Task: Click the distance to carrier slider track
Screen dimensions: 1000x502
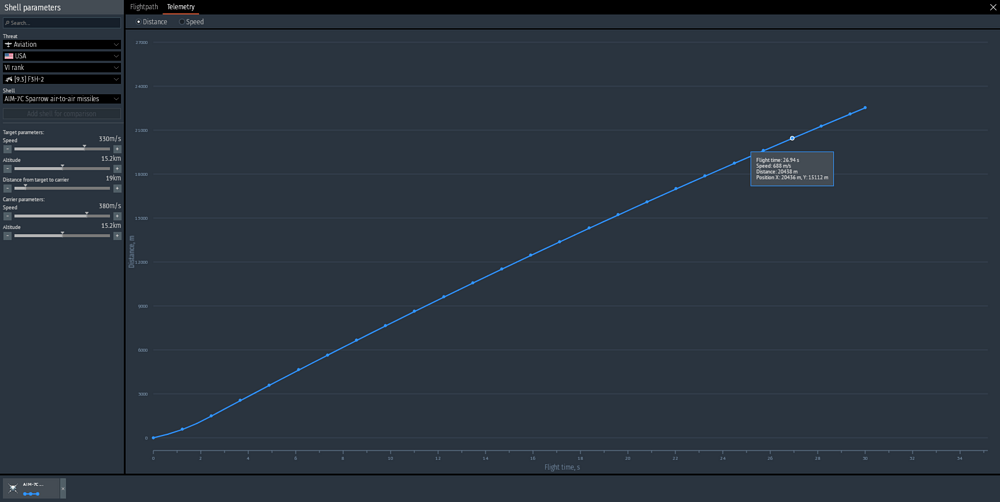Action: pos(62,189)
